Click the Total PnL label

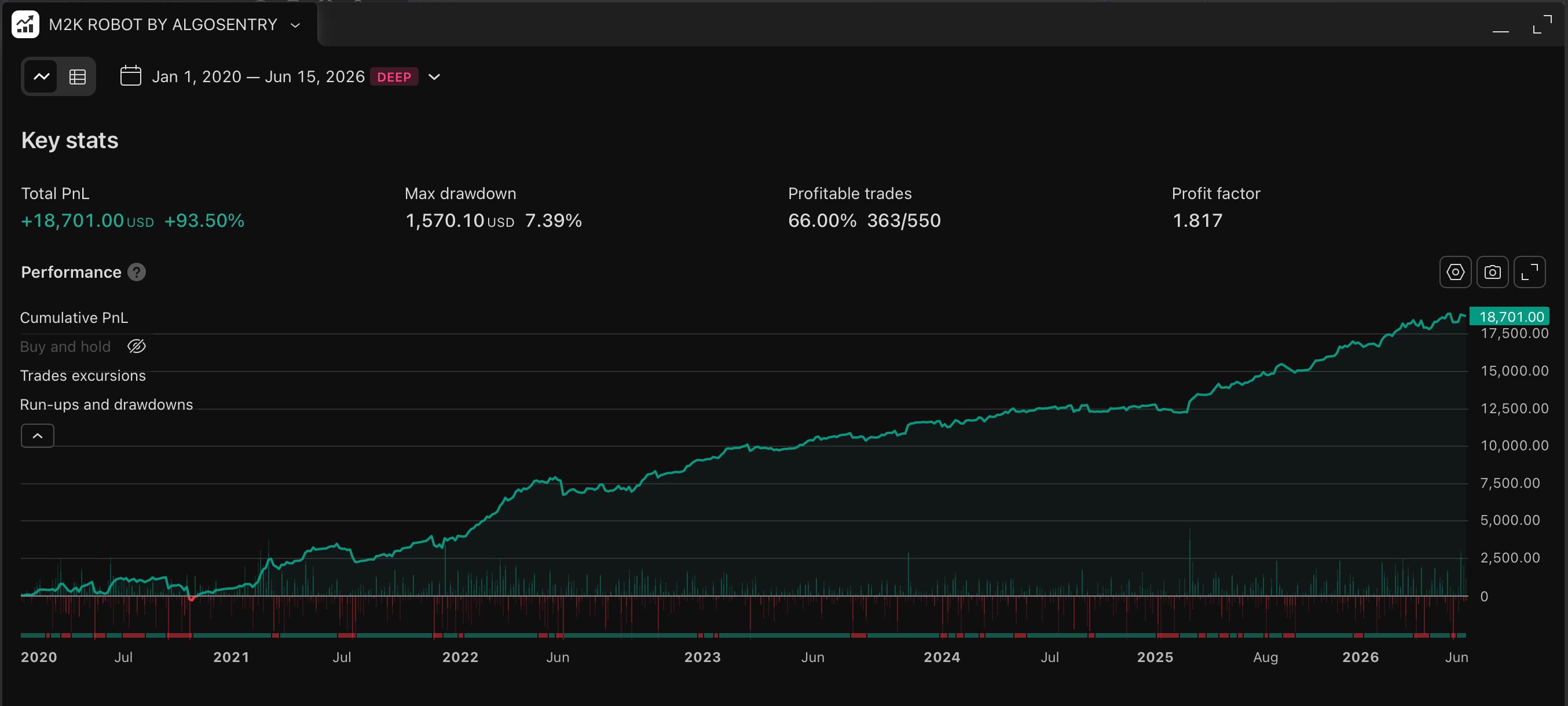coord(56,193)
